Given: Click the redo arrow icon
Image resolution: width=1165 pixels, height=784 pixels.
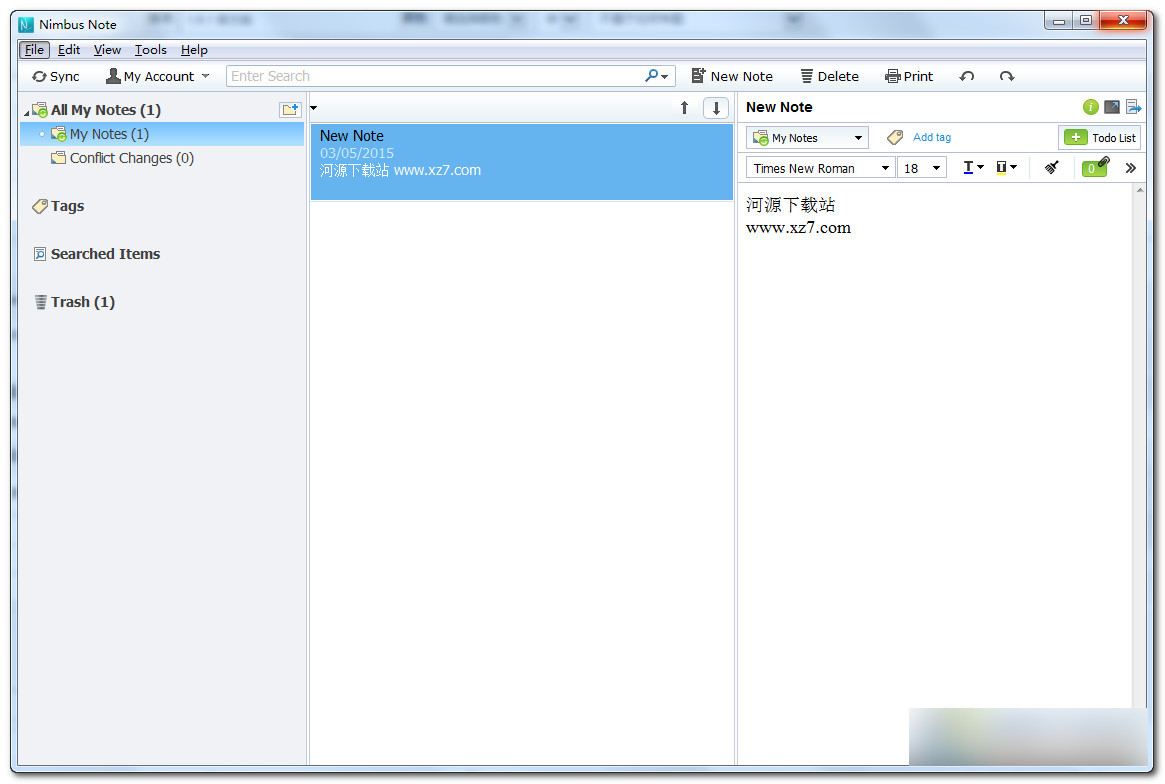Looking at the screenshot, I should [x=1006, y=76].
